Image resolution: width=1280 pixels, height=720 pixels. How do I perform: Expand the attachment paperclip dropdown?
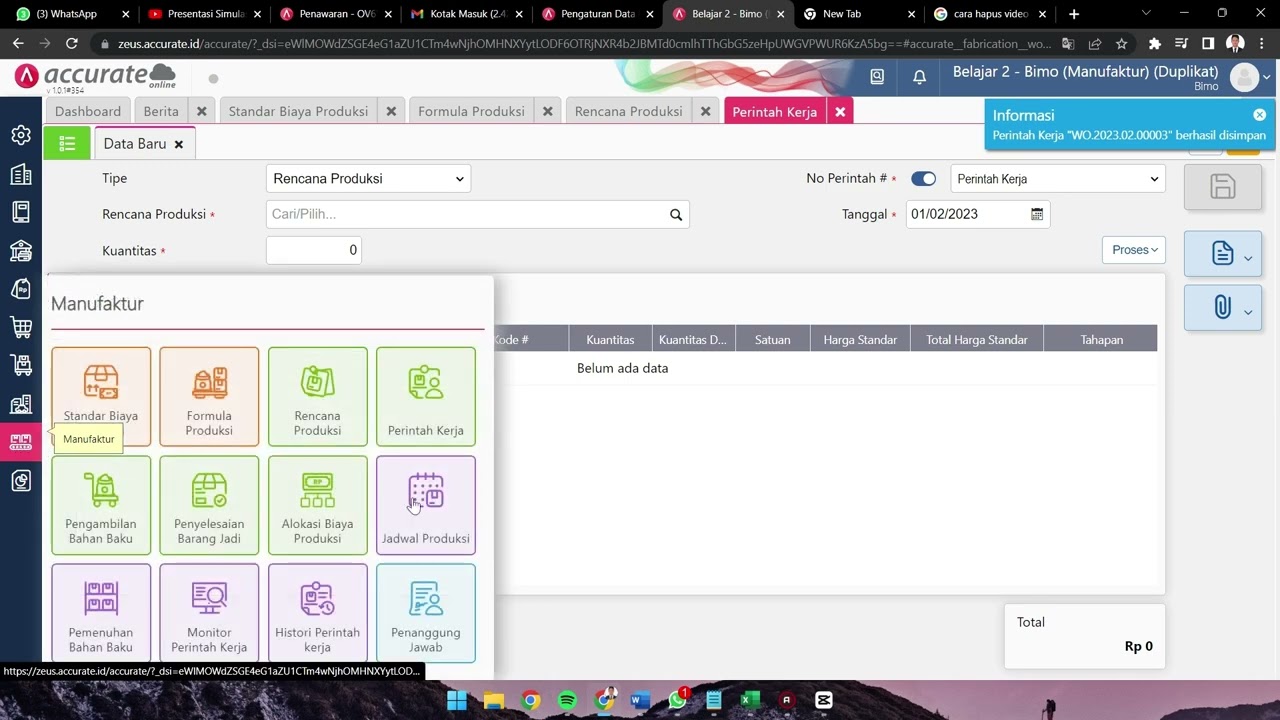tap(1222, 308)
